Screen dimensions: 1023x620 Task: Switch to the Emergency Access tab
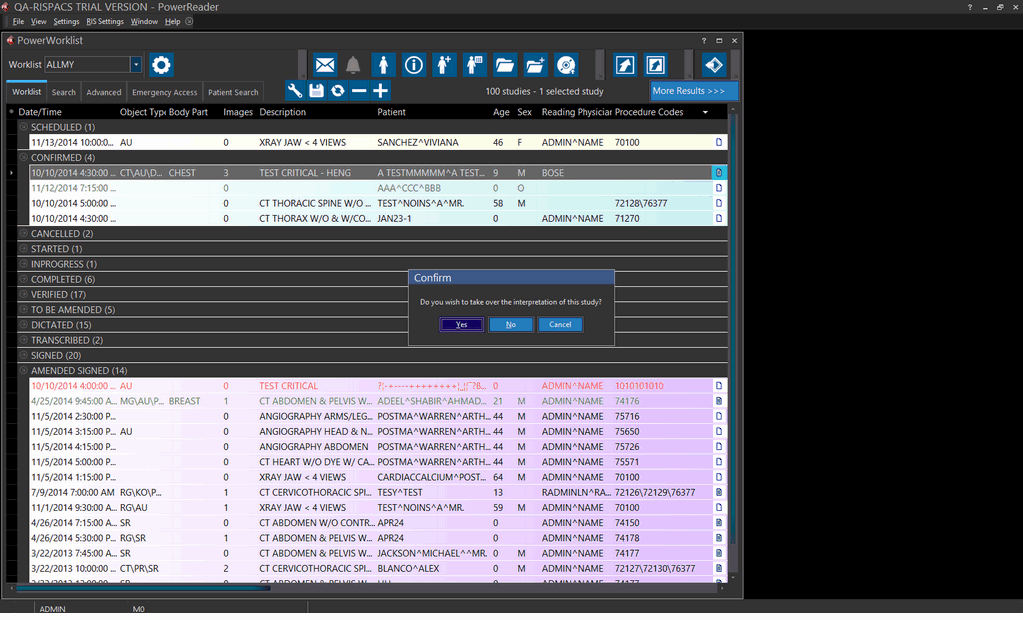tap(165, 92)
